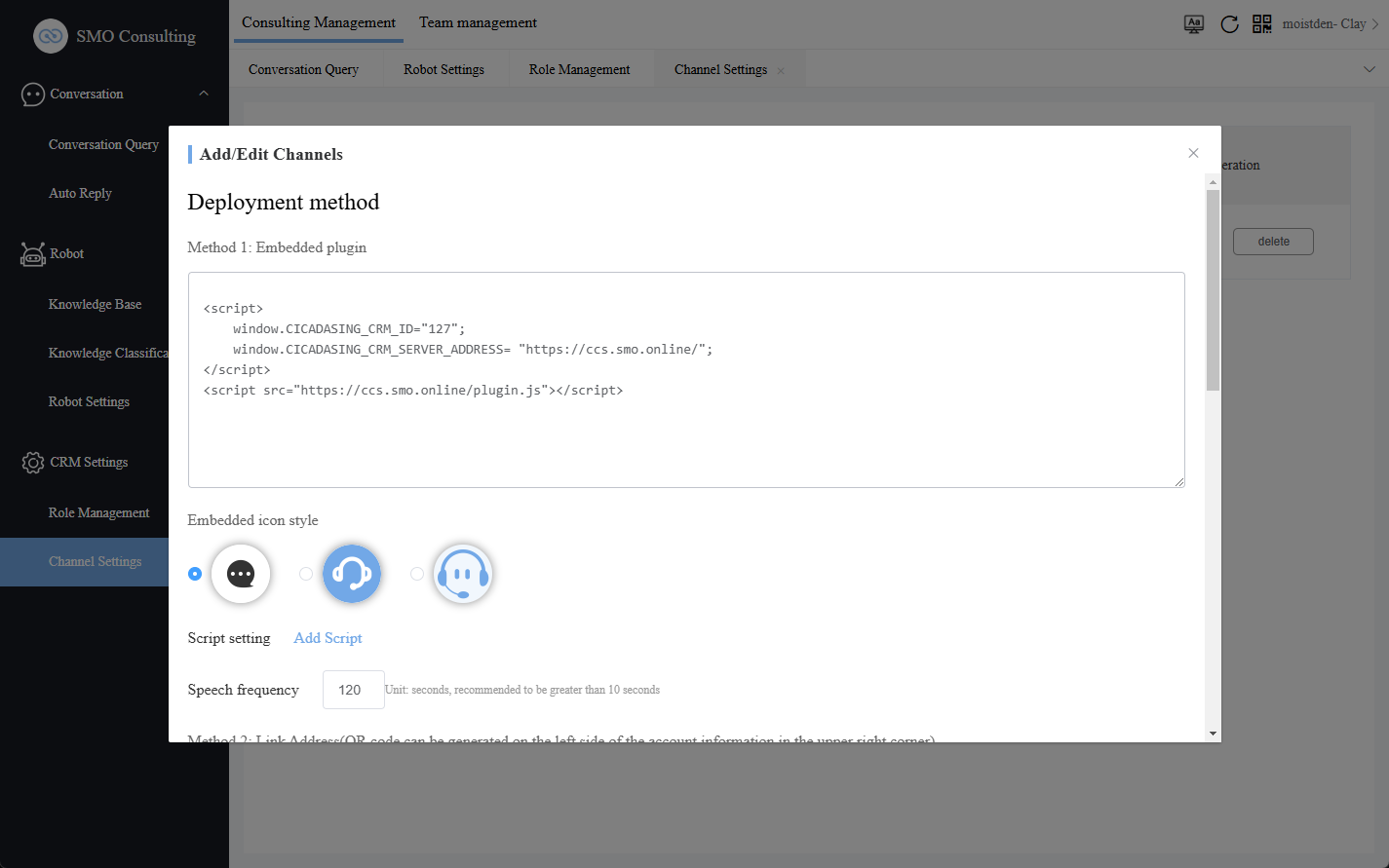Click the textarea resize handle corner
The width and height of the screenshot is (1389, 868).
click(x=1179, y=482)
